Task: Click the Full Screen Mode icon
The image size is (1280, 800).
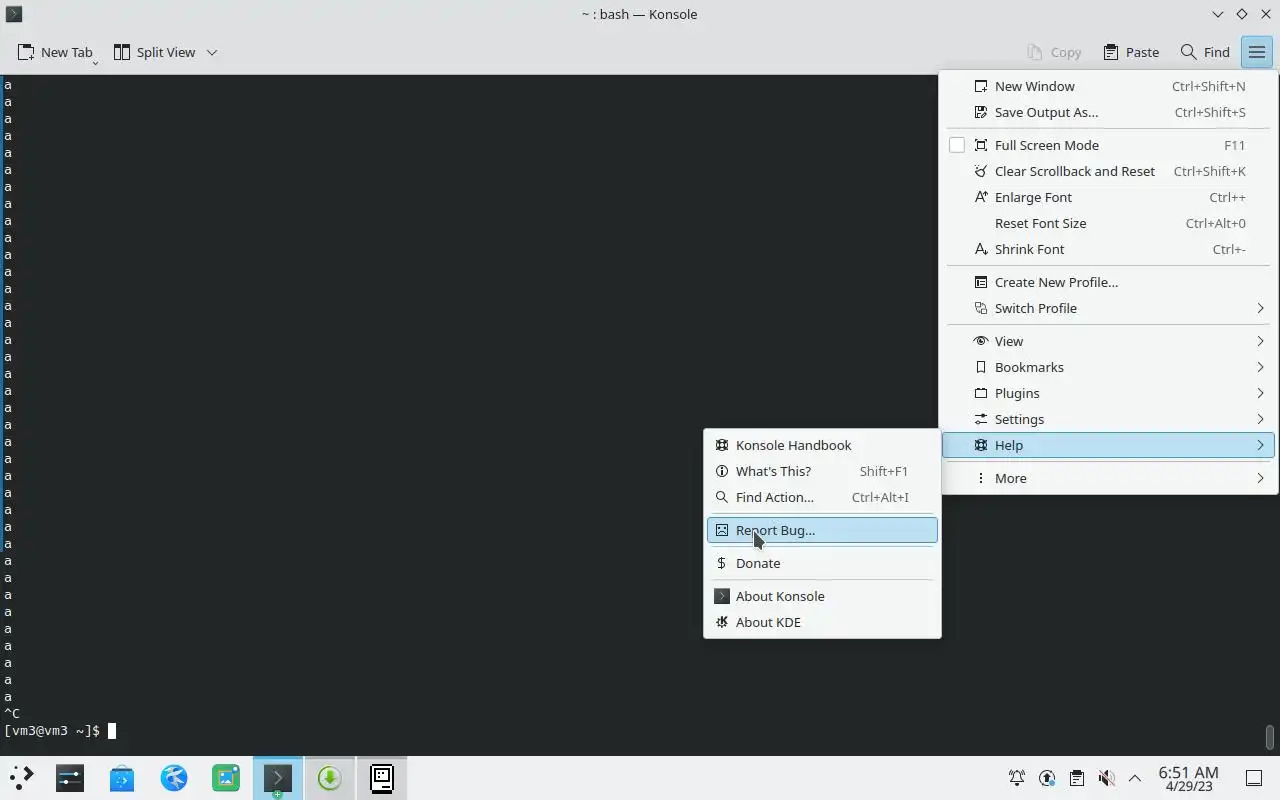Action: [x=981, y=145]
